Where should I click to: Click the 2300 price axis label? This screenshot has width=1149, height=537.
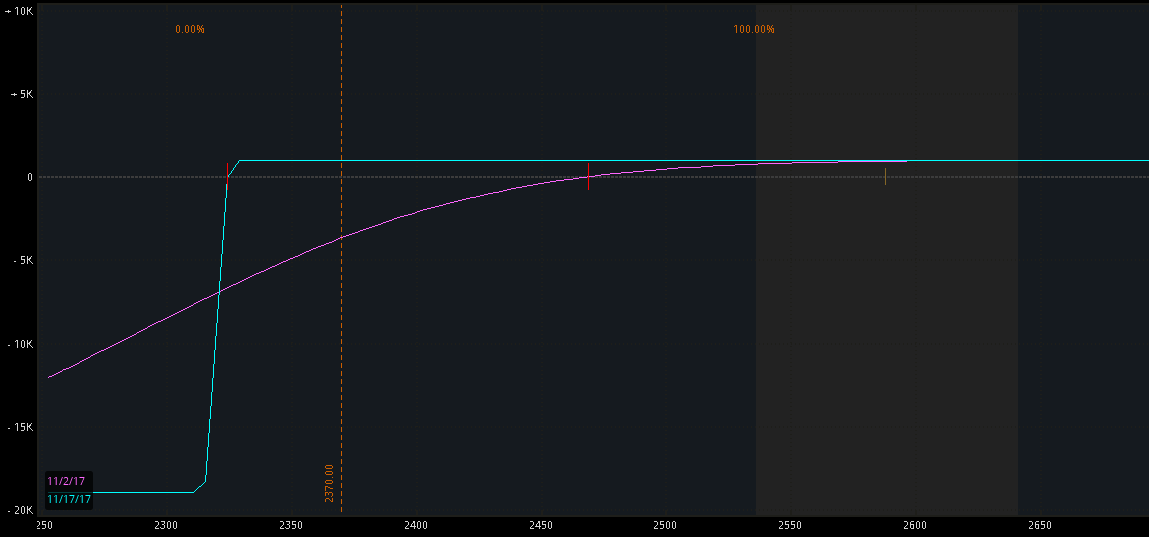(166, 525)
